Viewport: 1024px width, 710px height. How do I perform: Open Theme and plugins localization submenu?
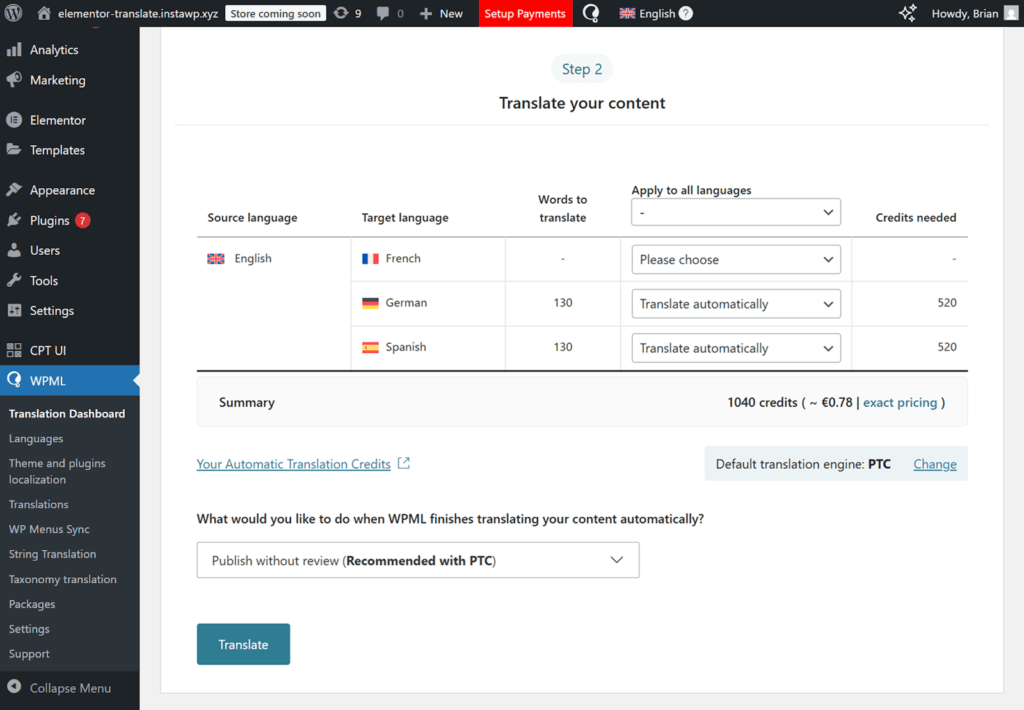[57, 471]
